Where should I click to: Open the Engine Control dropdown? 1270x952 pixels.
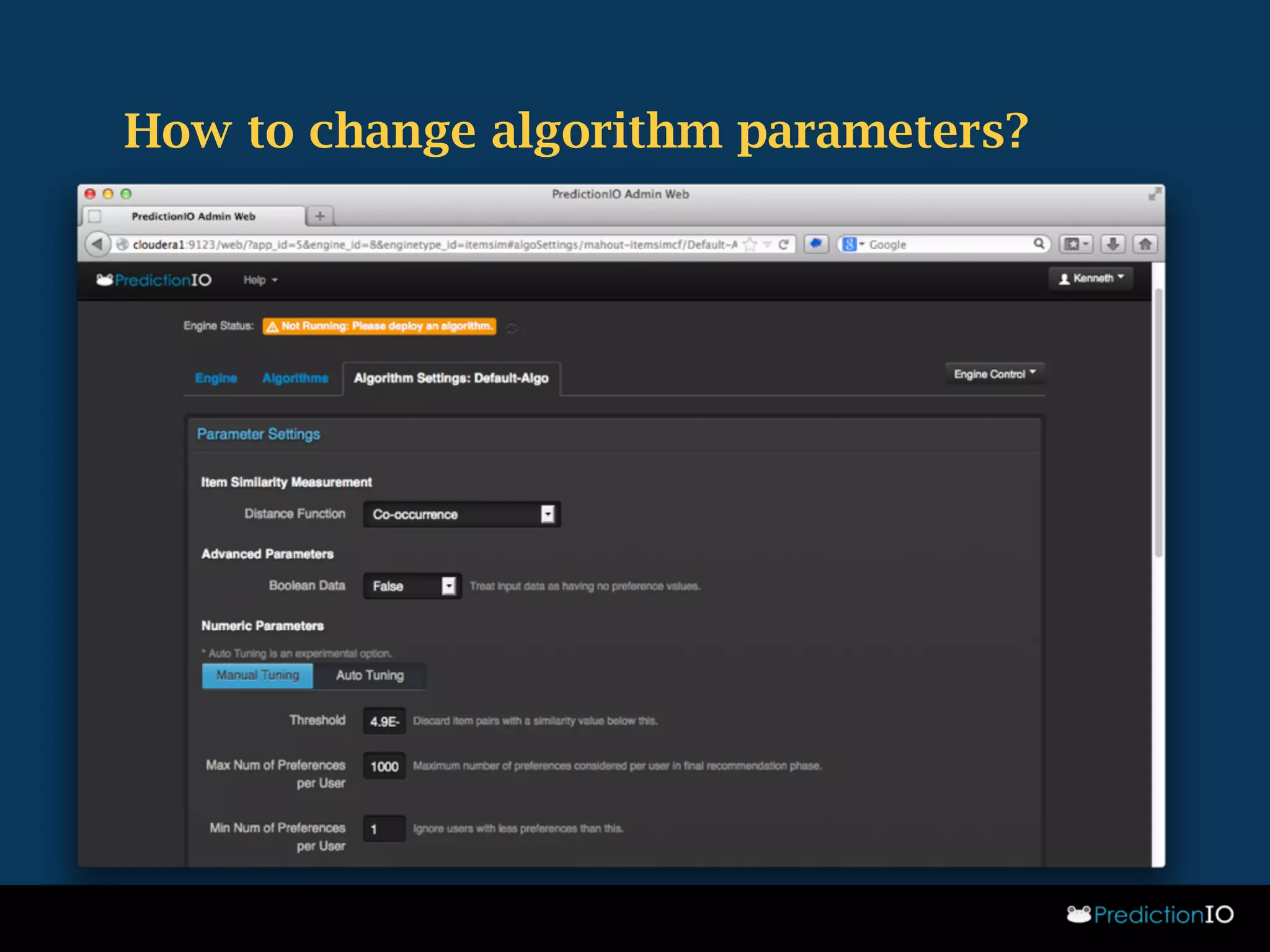coord(995,374)
